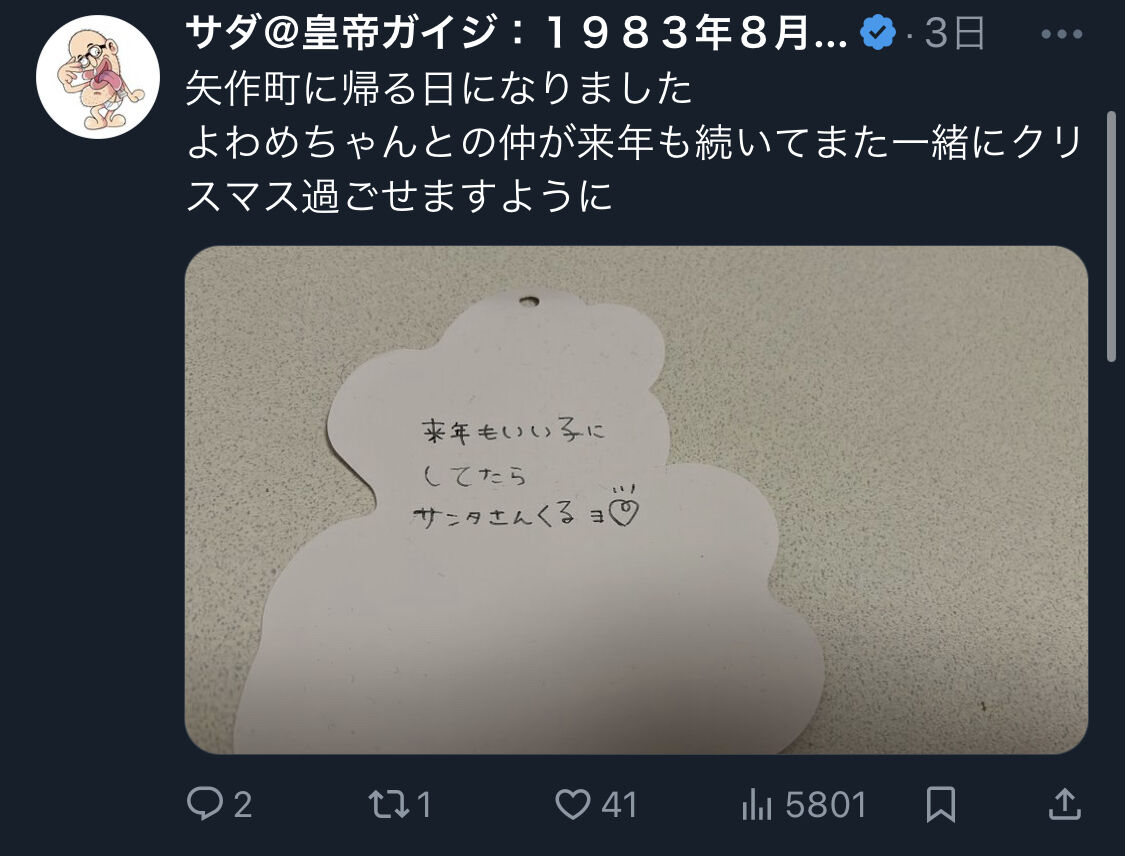
Task: Bookmark this post
Action: [940, 804]
